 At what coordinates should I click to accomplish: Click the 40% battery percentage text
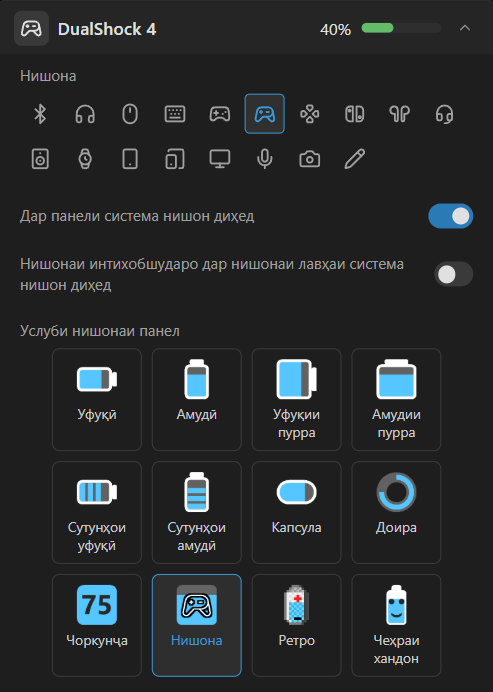pos(335,30)
